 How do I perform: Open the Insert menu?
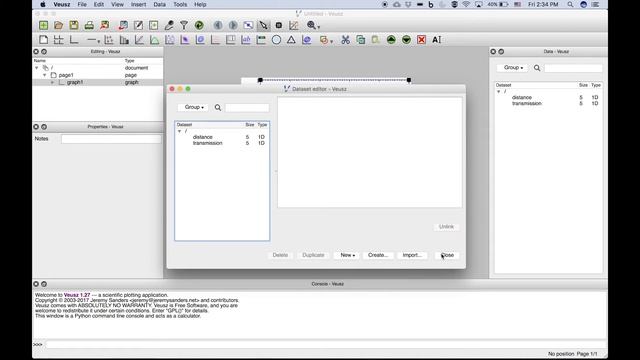click(138, 4)
